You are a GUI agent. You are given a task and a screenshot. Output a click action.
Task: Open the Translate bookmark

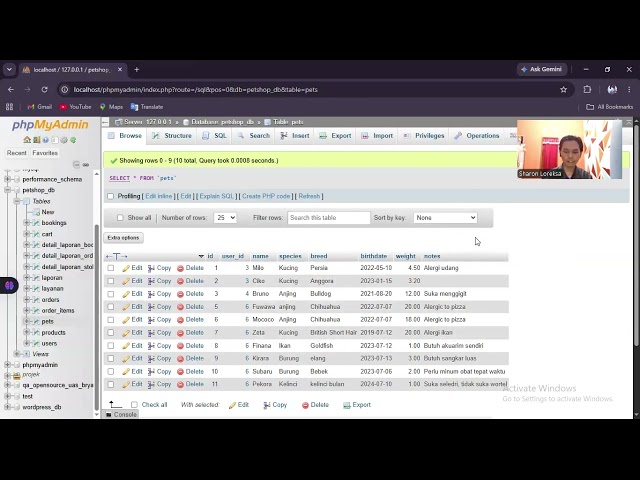[x=147, y=107]
